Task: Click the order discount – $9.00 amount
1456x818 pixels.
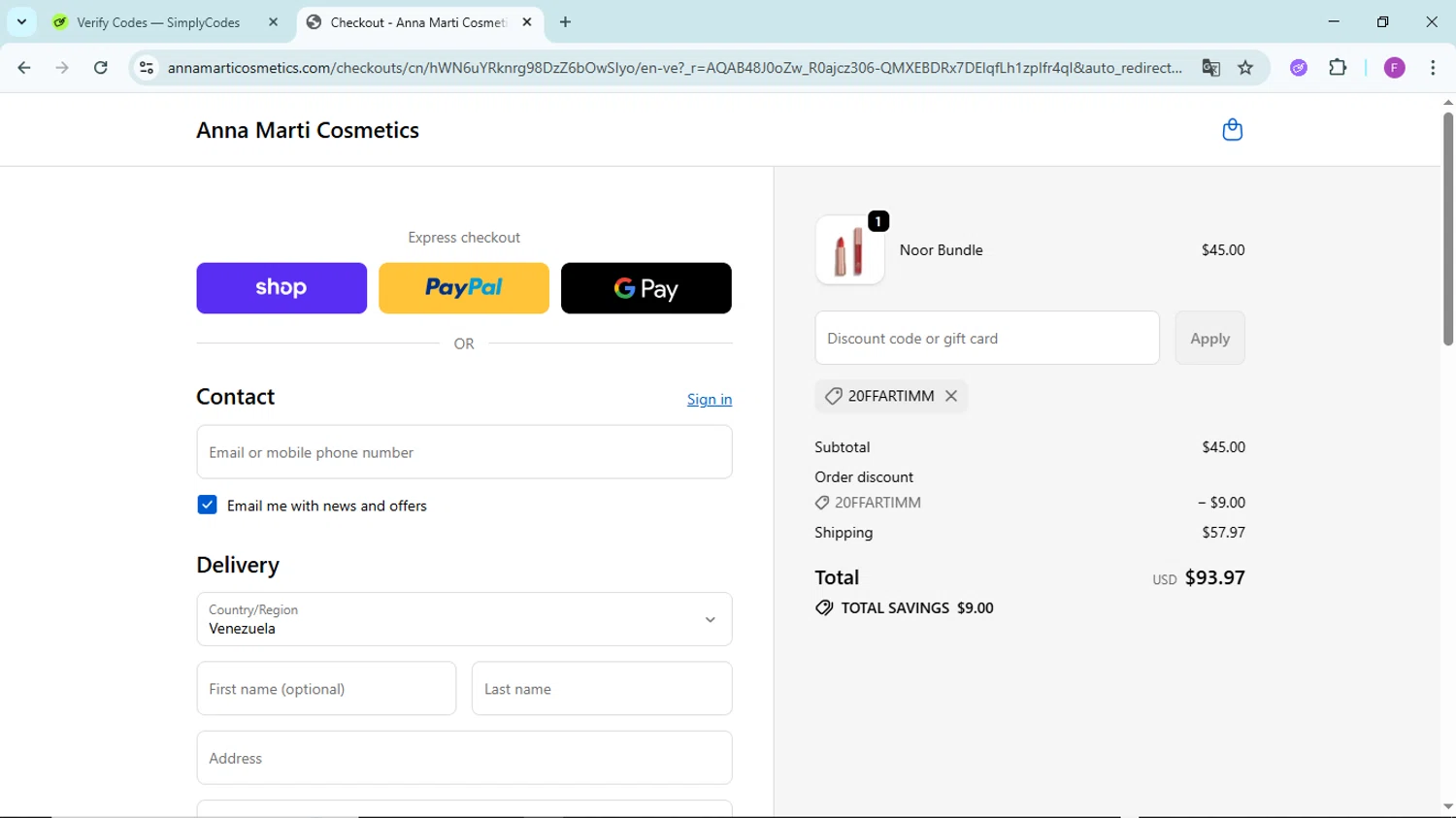Action: pyautogui.click(x=1221, y=503)
